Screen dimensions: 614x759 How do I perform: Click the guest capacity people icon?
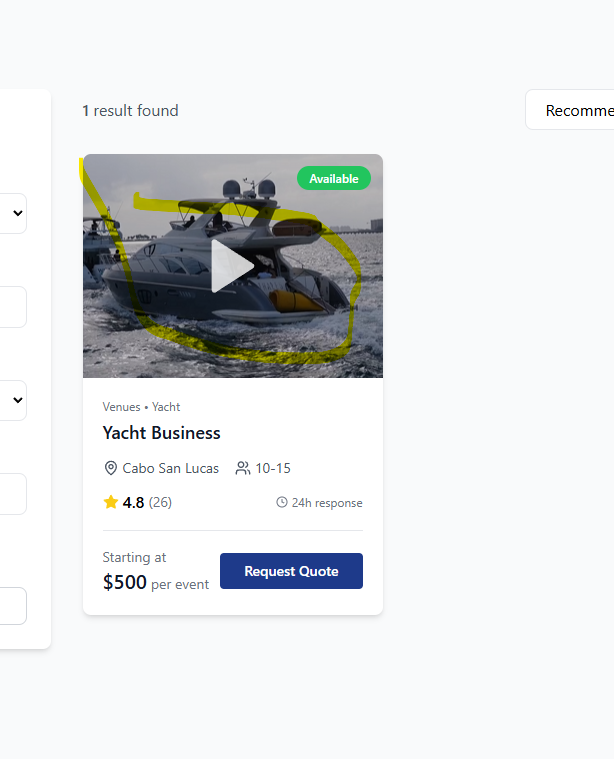pos(243,468)
